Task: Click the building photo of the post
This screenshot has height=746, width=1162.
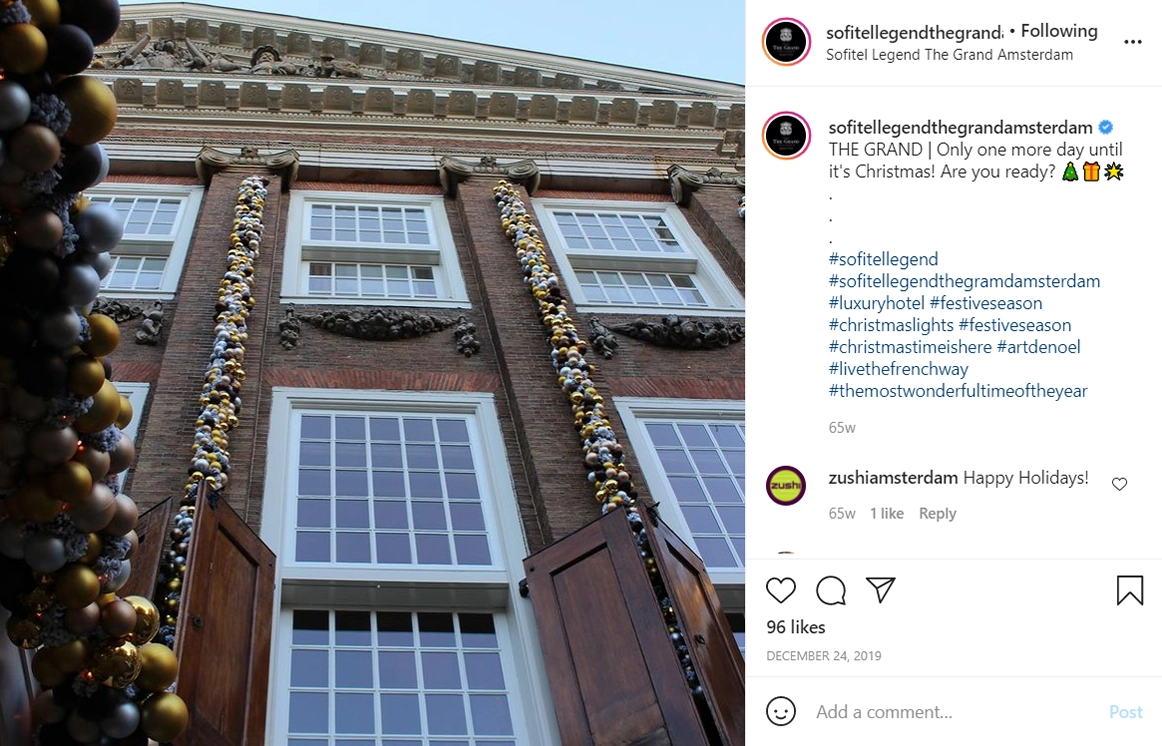Action: pos(372,373)
